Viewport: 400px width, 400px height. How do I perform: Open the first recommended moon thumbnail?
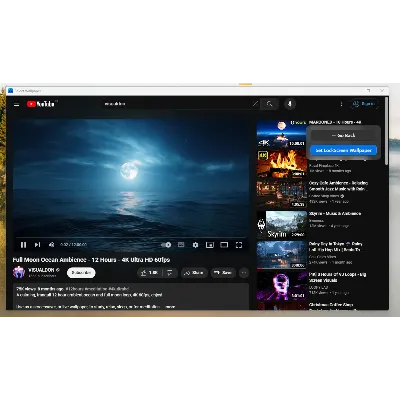coord(282,134)
